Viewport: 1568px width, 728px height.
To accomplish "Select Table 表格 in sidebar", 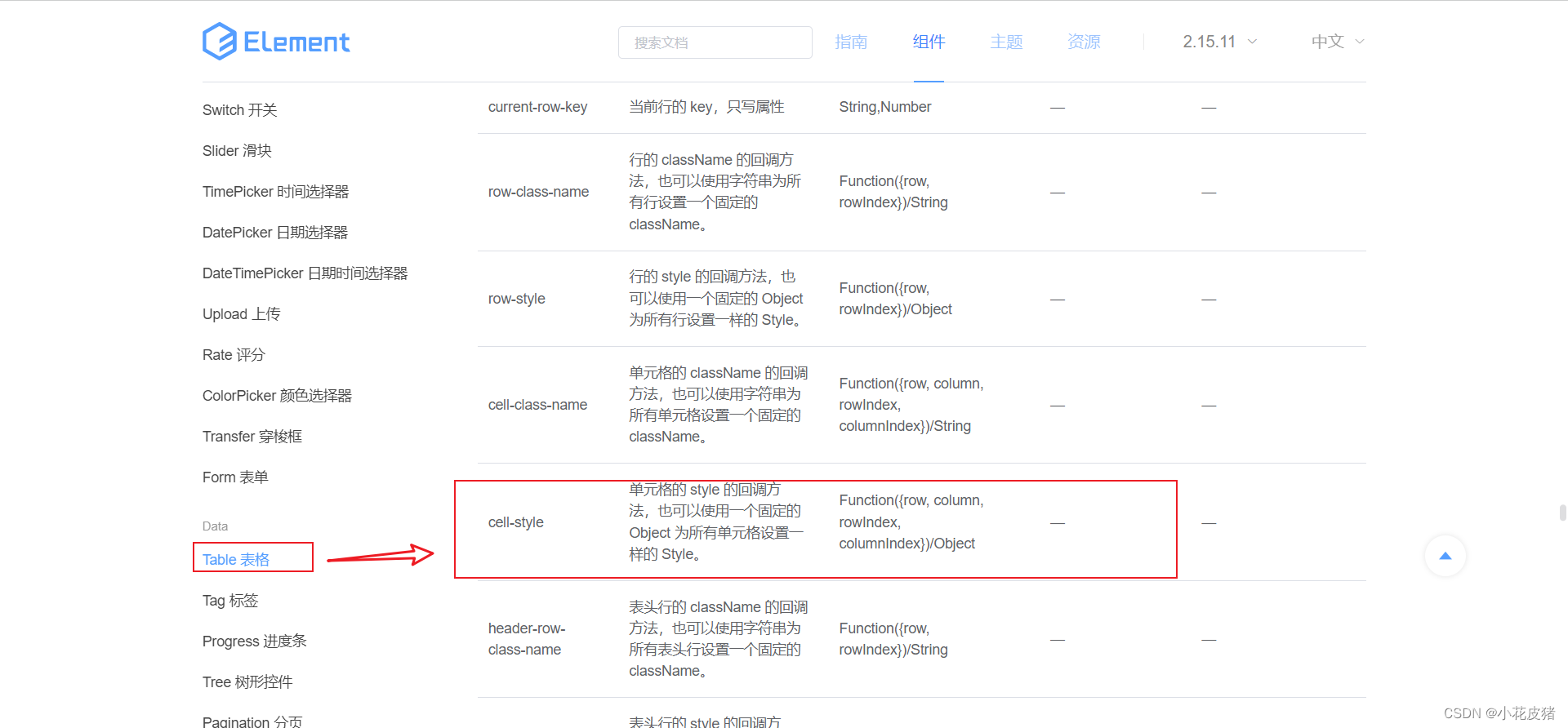I will 236,559.
